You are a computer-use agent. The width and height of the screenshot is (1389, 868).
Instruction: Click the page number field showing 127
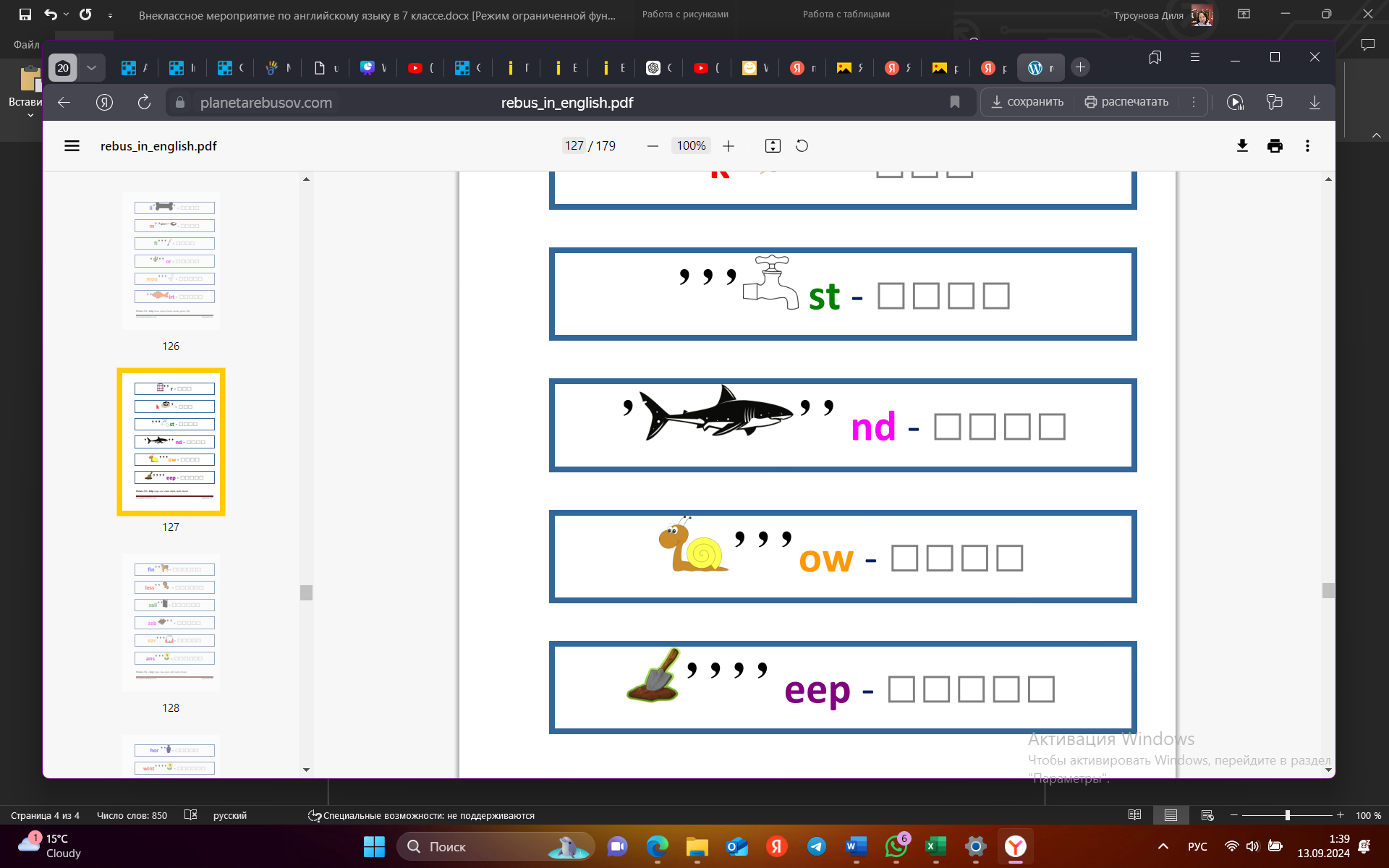pos(574,146)
